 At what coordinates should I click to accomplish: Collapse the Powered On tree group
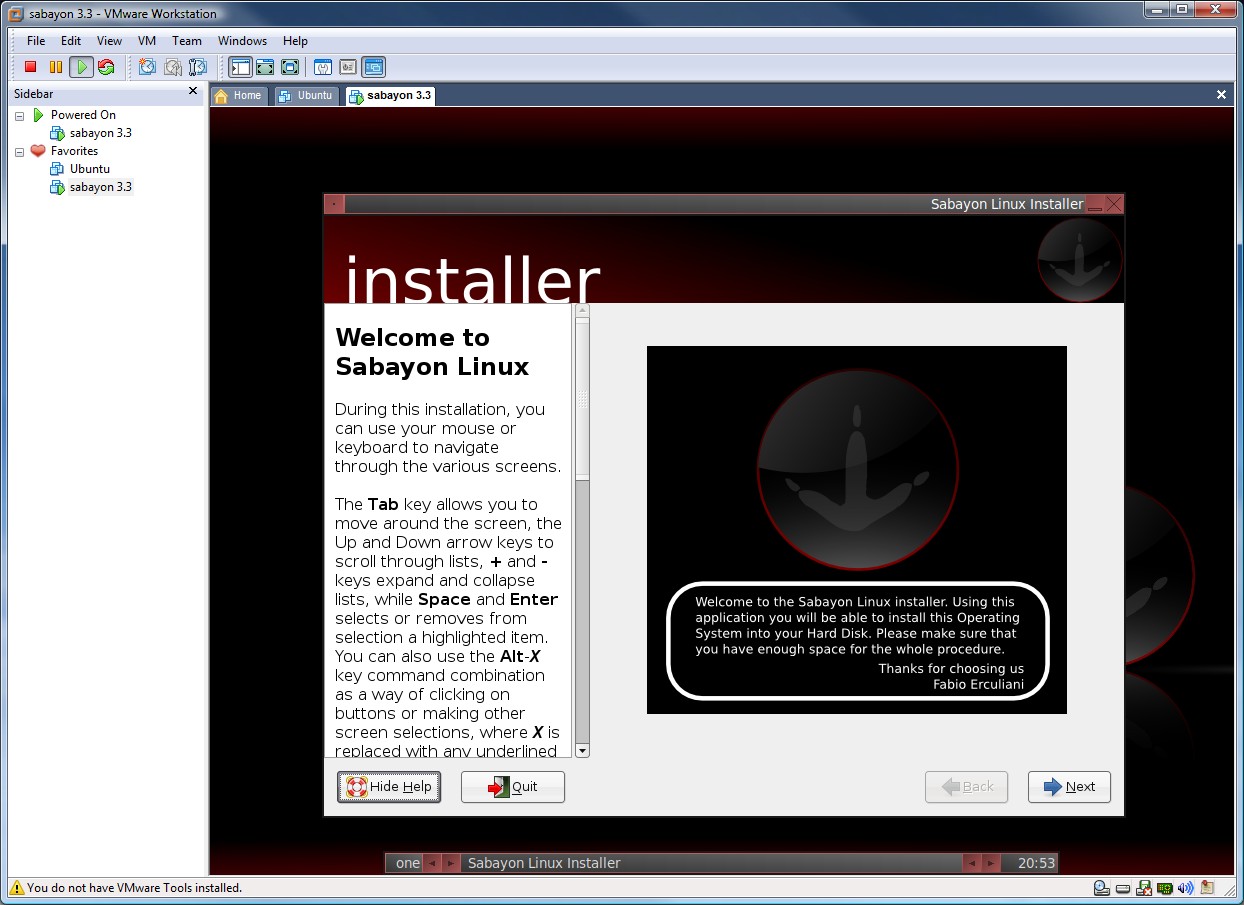coord(20,116)
